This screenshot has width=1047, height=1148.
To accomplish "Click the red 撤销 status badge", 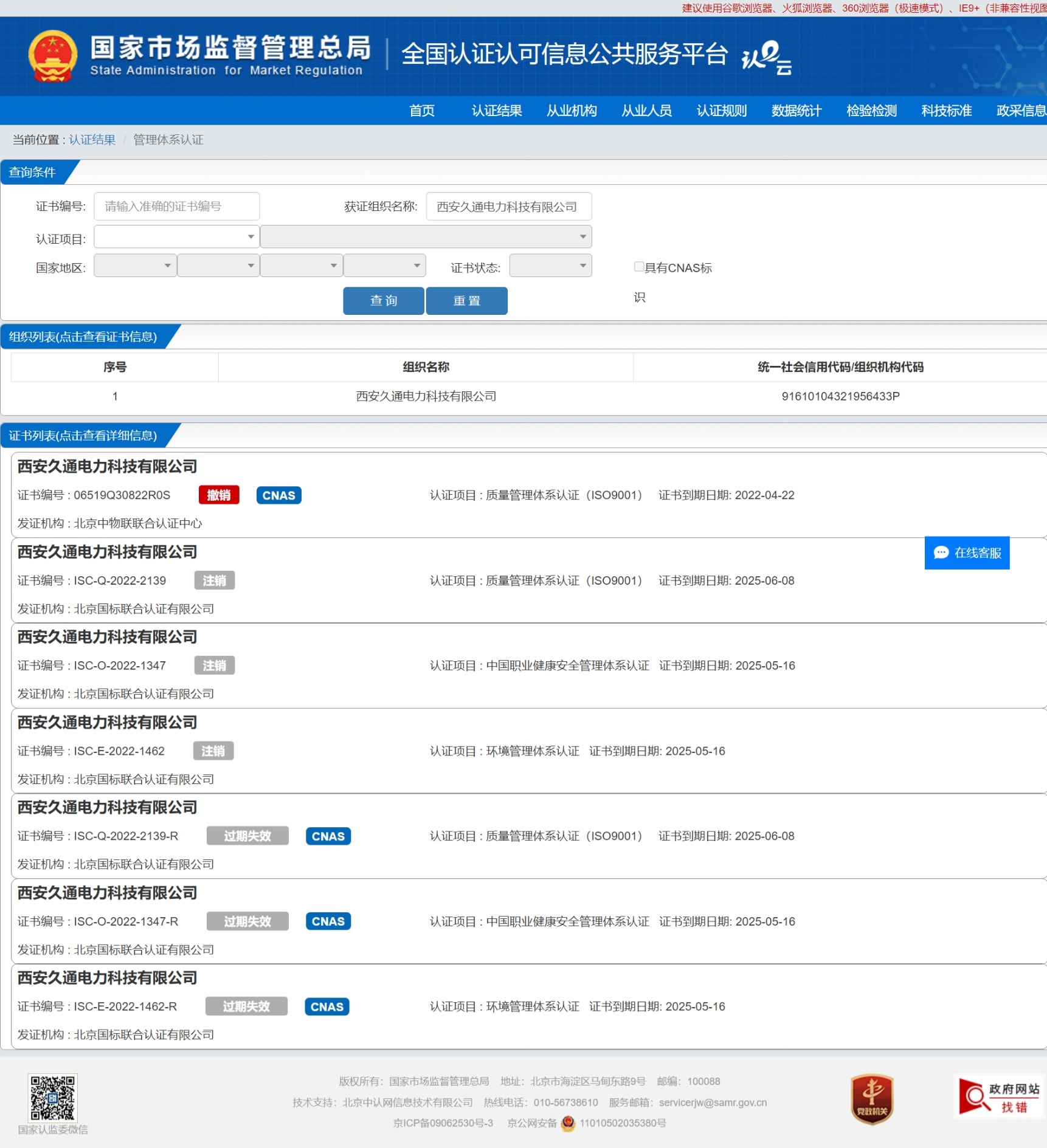I will point(219,495).
